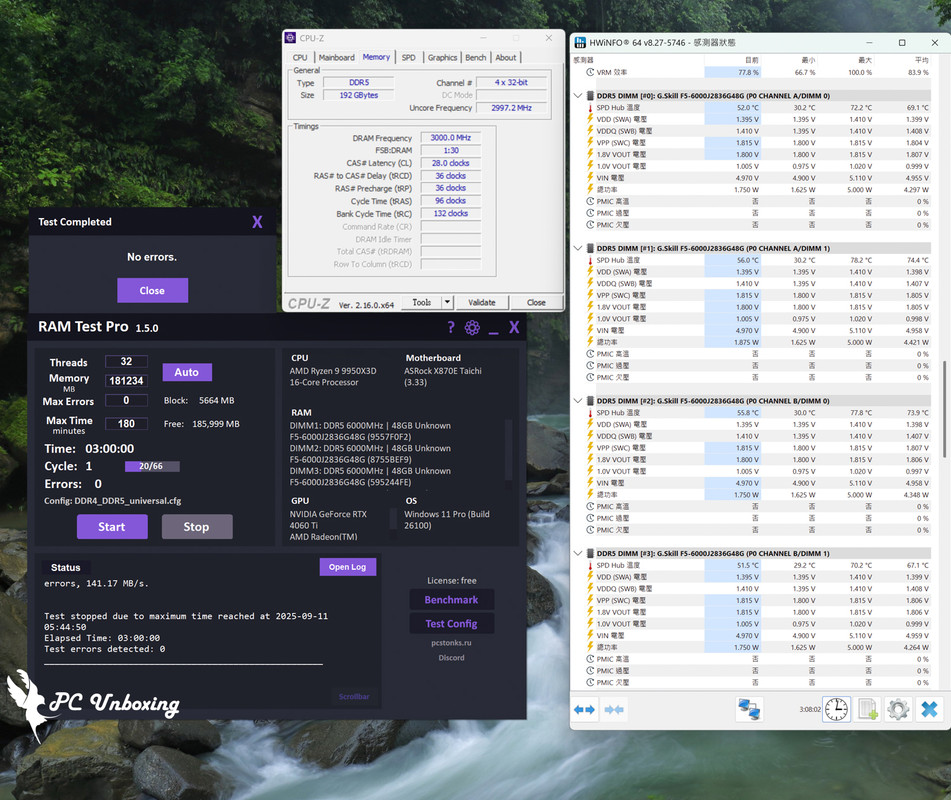
Task: Open the Discord link
Action: coord(451,657)
